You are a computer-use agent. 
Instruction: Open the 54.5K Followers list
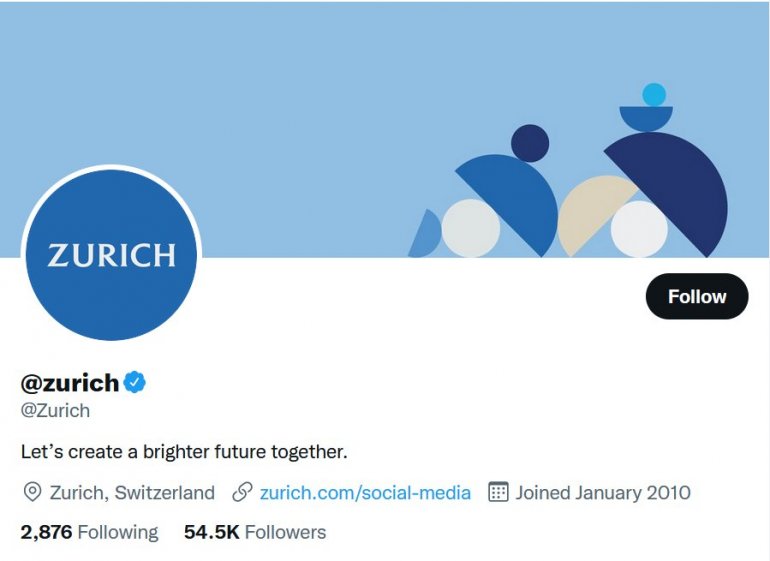pos(254,532)
